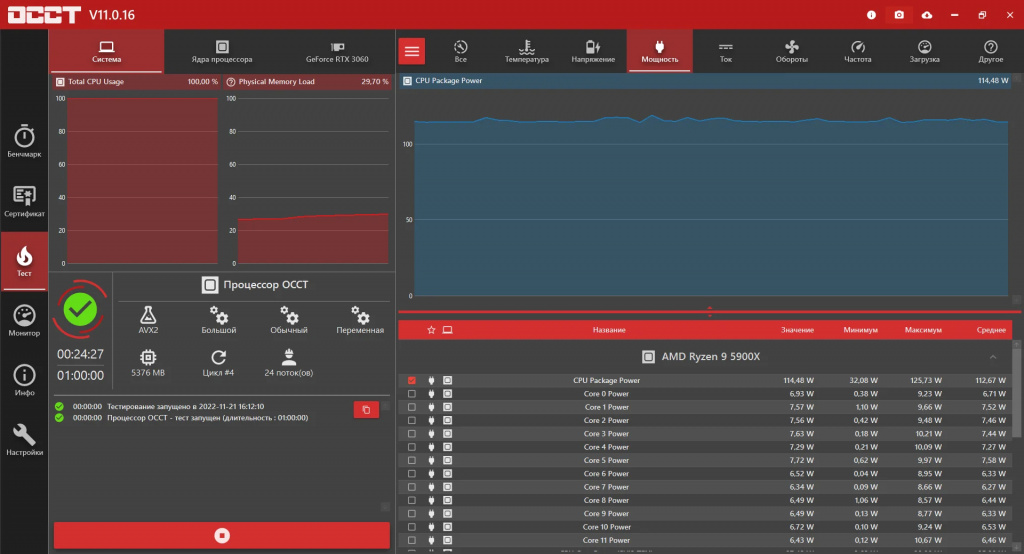Check the Core 5 Power checkbox
The image size is (1024, 554).
point(411,461)
